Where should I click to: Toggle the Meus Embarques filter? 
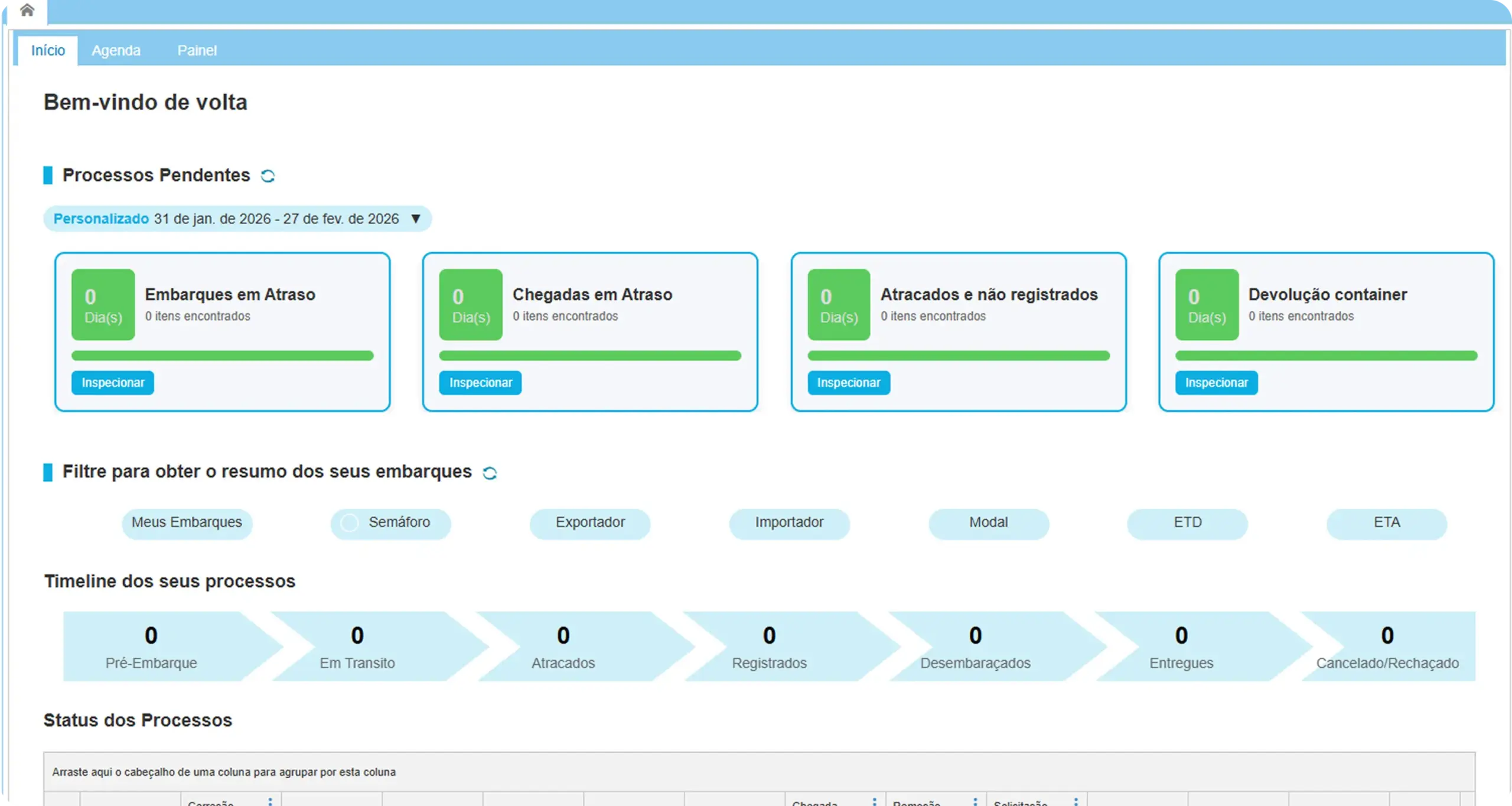[x=187, y=523]
